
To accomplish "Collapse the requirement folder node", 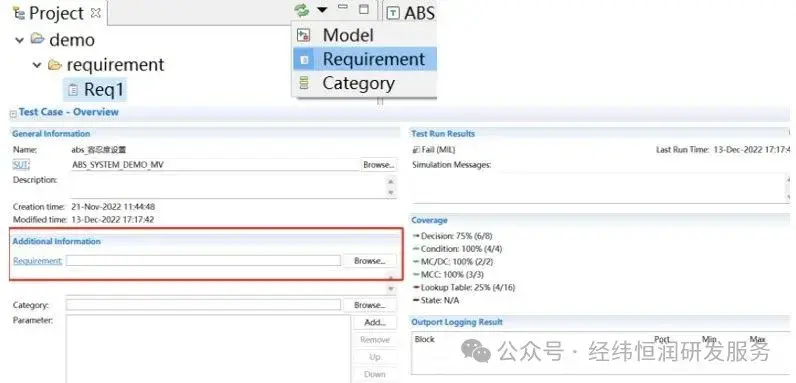I will coord(37,65).
